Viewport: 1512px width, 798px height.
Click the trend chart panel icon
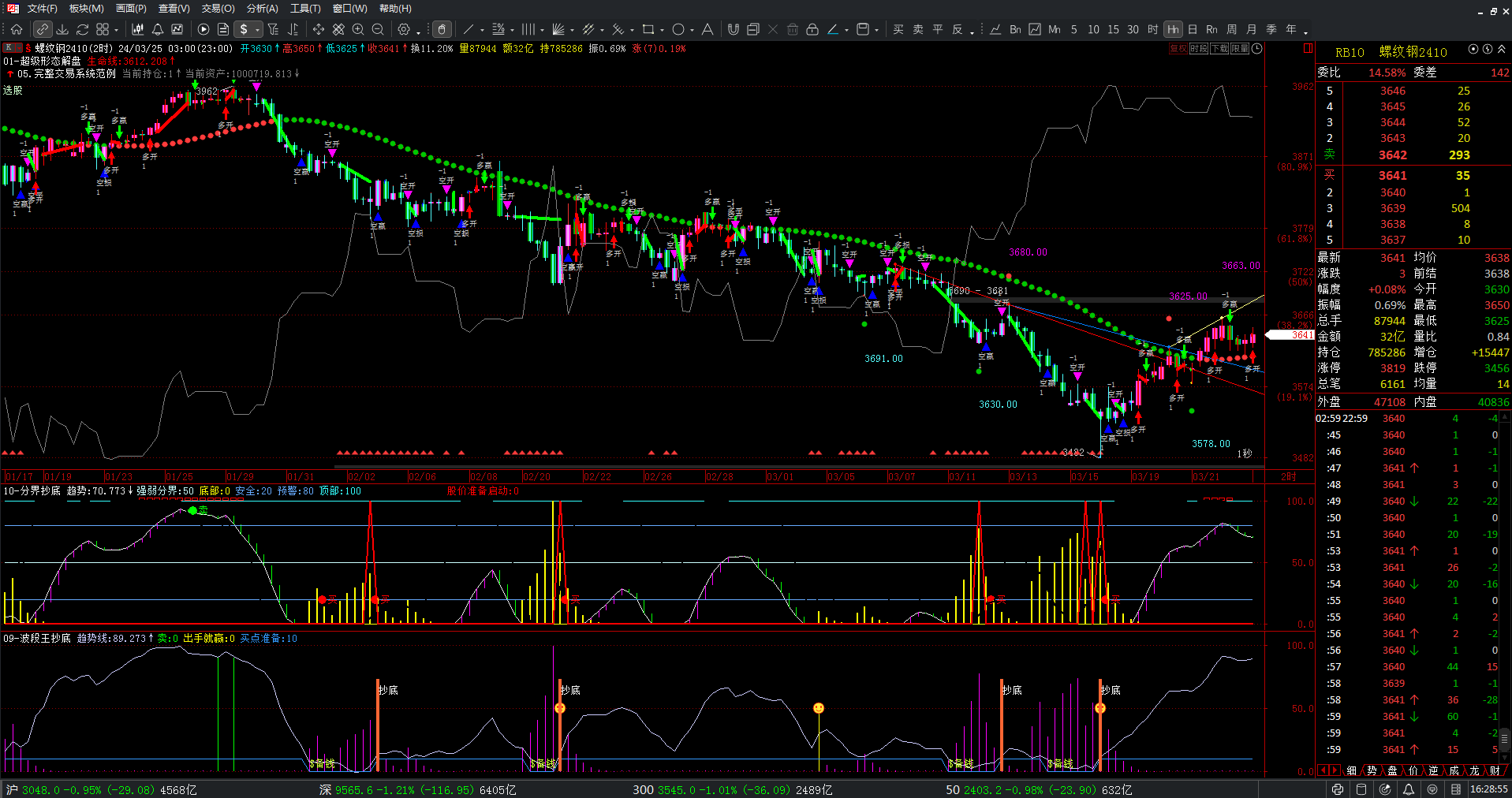[x=177, y=29]
